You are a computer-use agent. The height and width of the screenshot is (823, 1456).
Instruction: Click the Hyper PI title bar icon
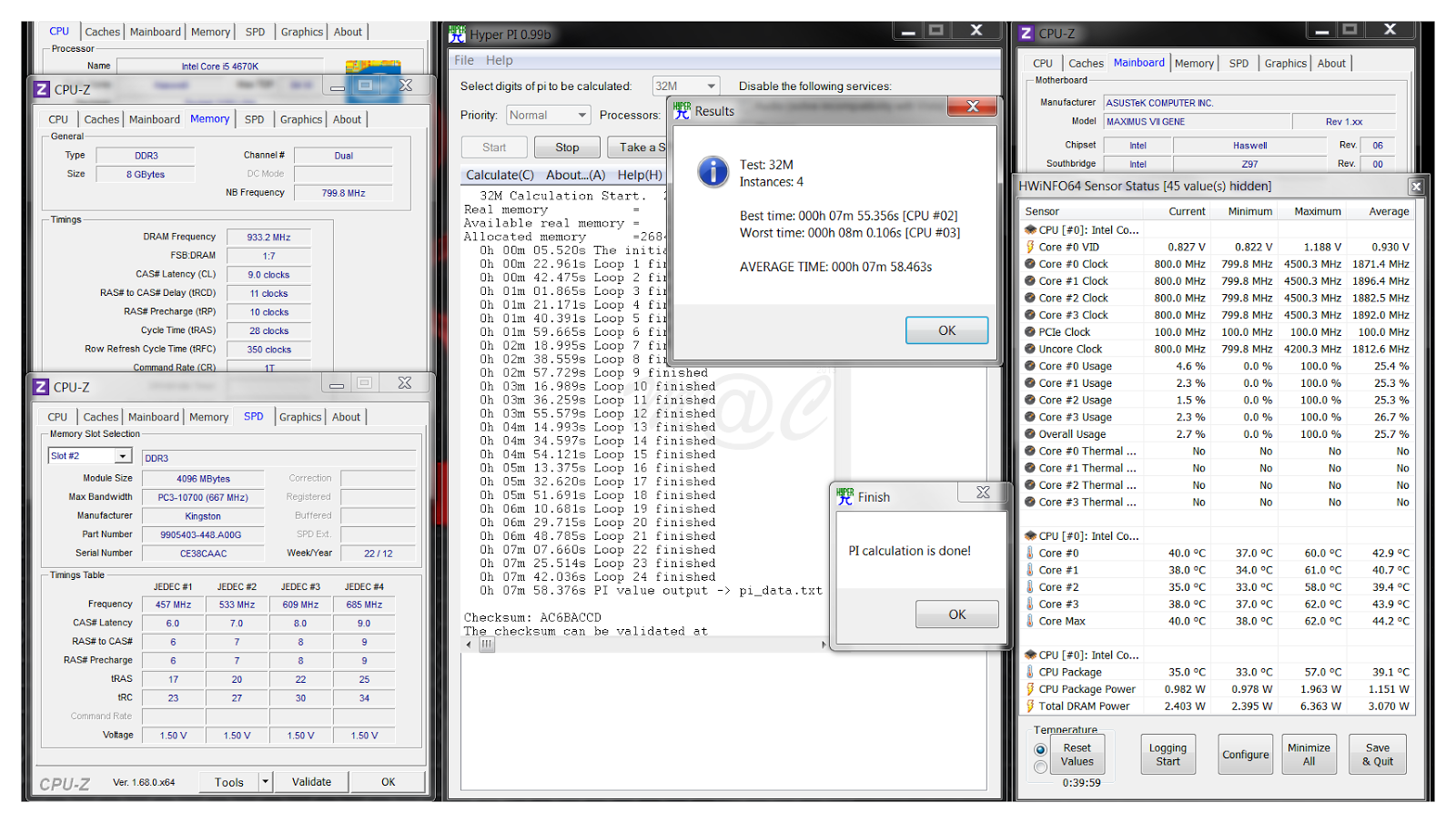click(457, 35)
